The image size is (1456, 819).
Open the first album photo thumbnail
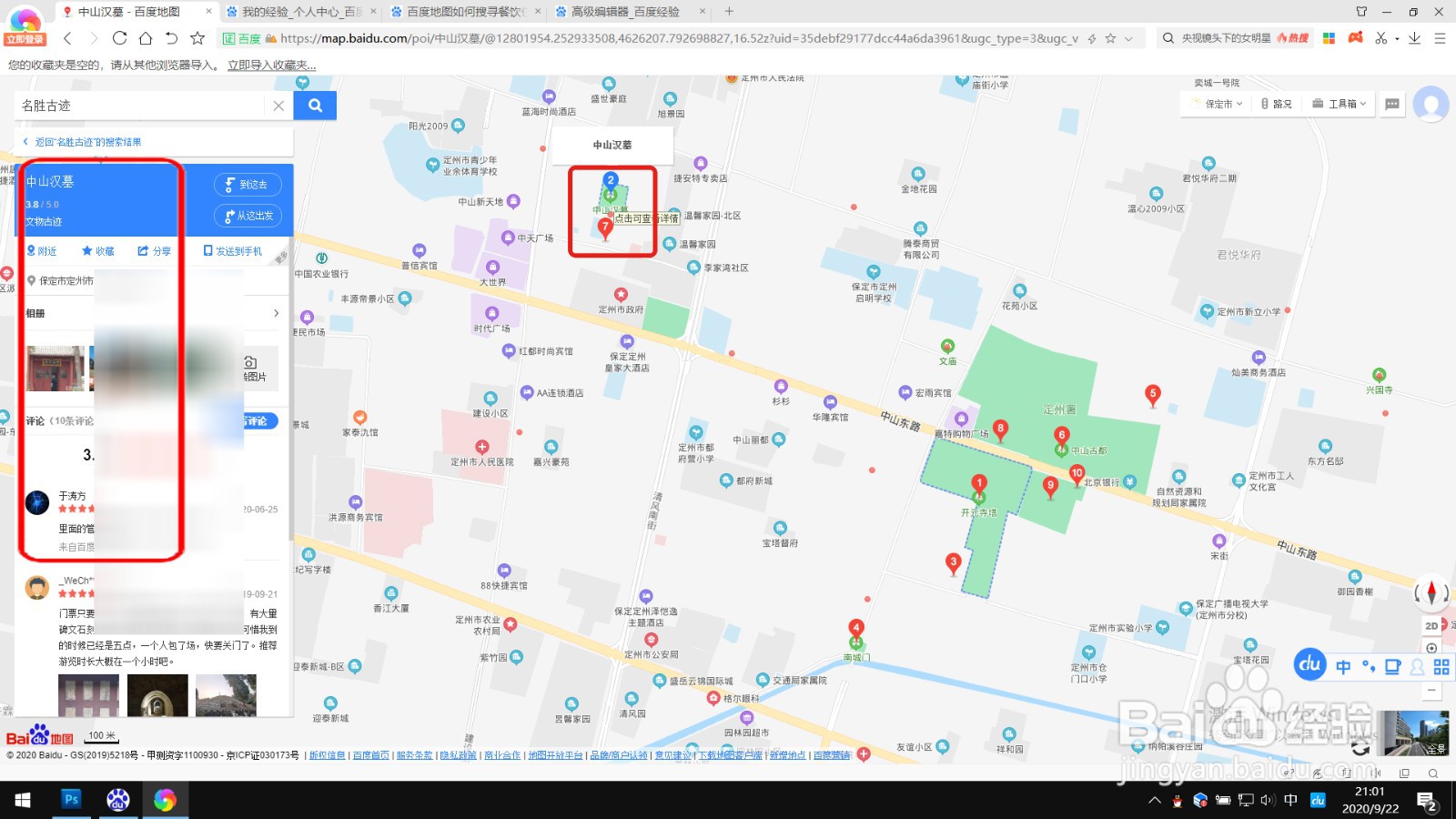tap(55, 369)
